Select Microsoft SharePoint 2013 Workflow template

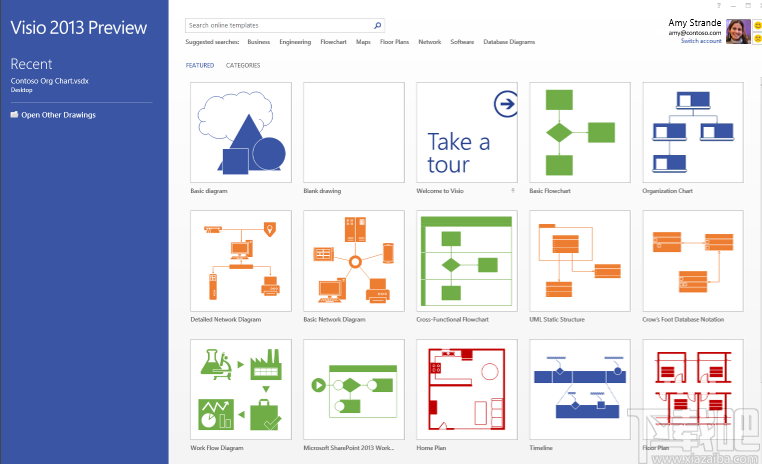click(x=354, y=390)
